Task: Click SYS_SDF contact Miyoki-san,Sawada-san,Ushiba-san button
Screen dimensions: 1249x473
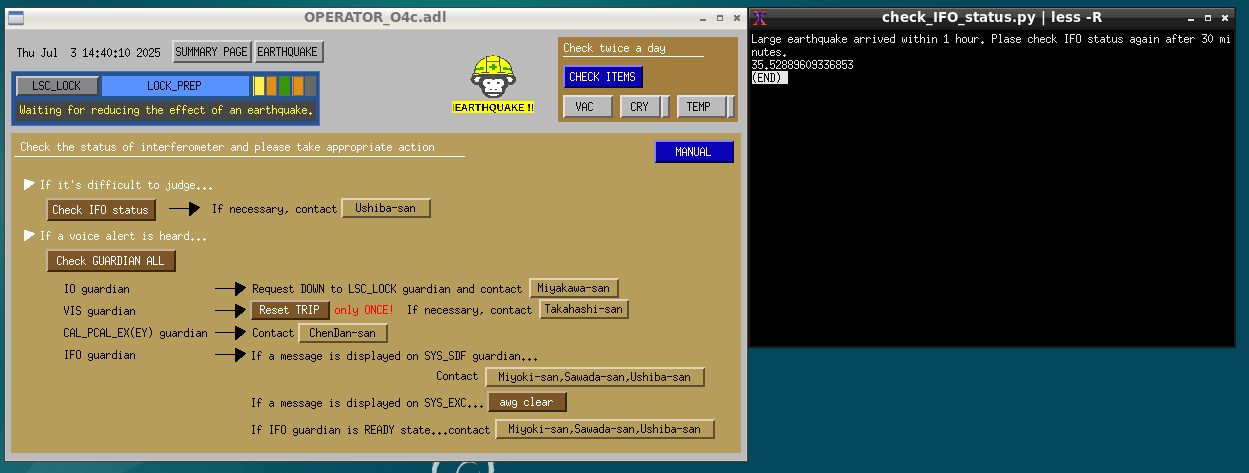Action: coord(595,377)
